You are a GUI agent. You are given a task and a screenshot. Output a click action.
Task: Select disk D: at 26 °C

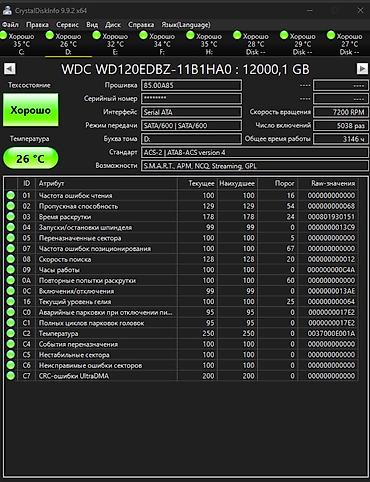68,44
